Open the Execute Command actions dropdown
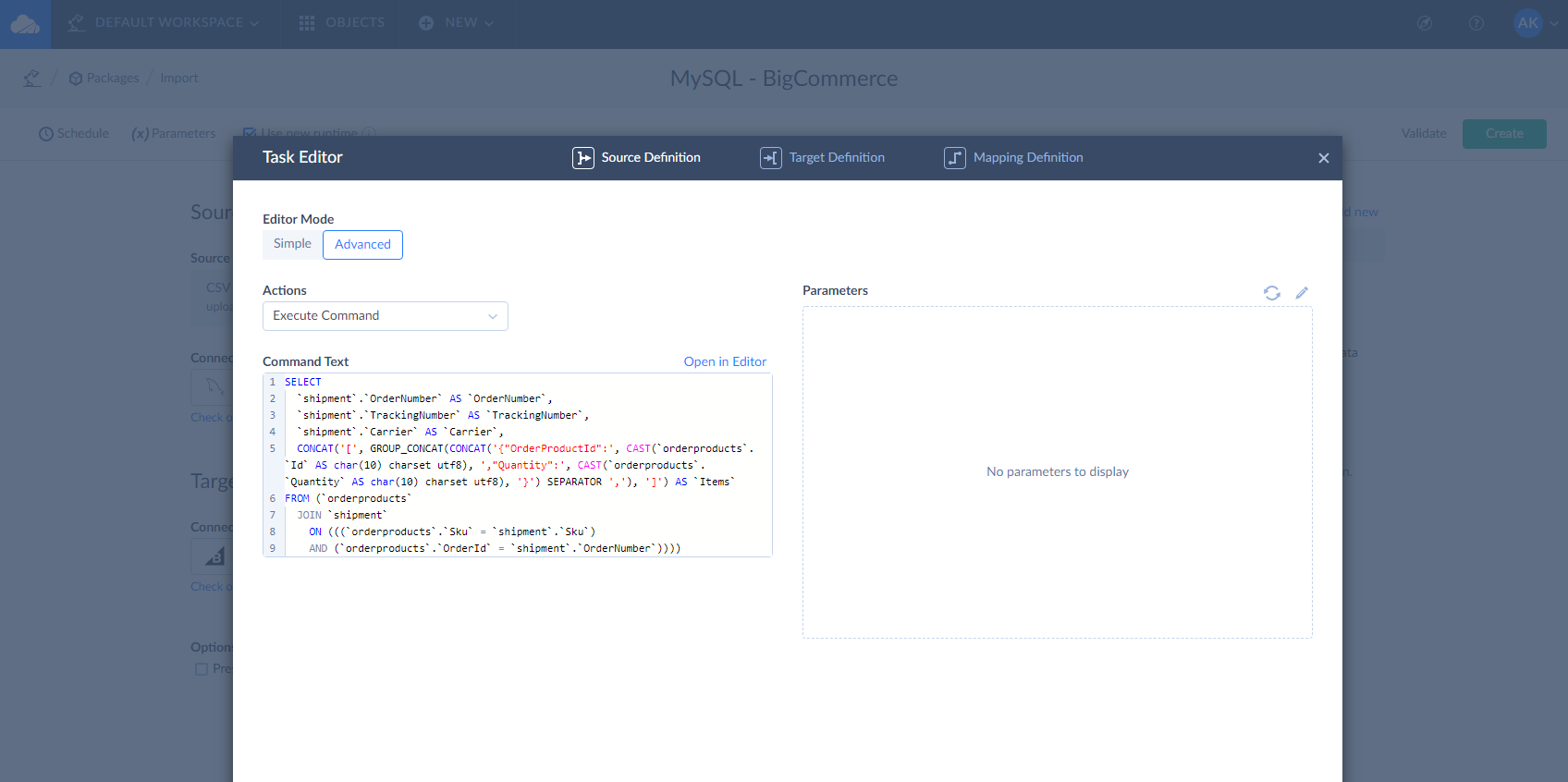Image resolution: width=1568 pixels, height=782 pixels. pos(386,316)
